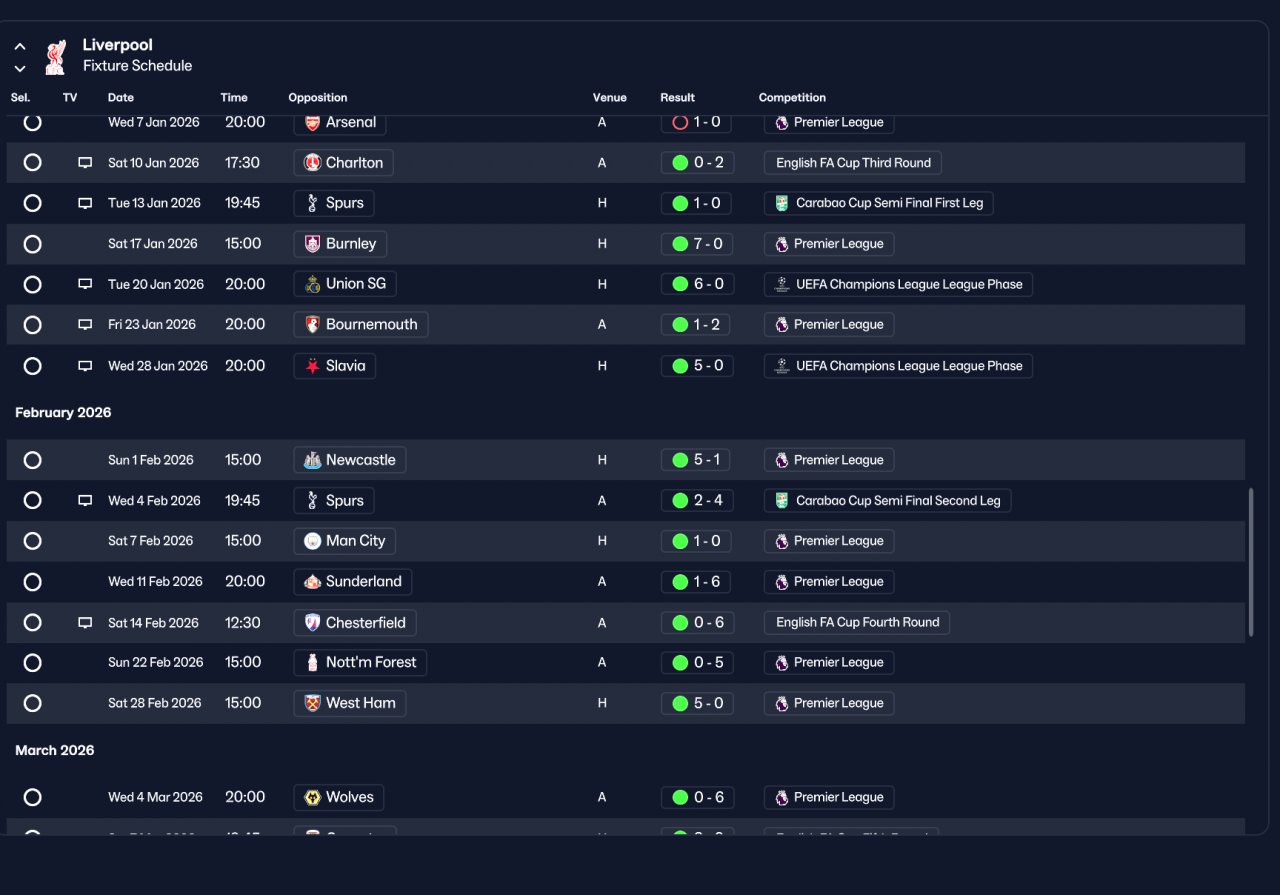1280x895 pixels.
Task: Click the Burnley club badge
Action: coord(313,244)
